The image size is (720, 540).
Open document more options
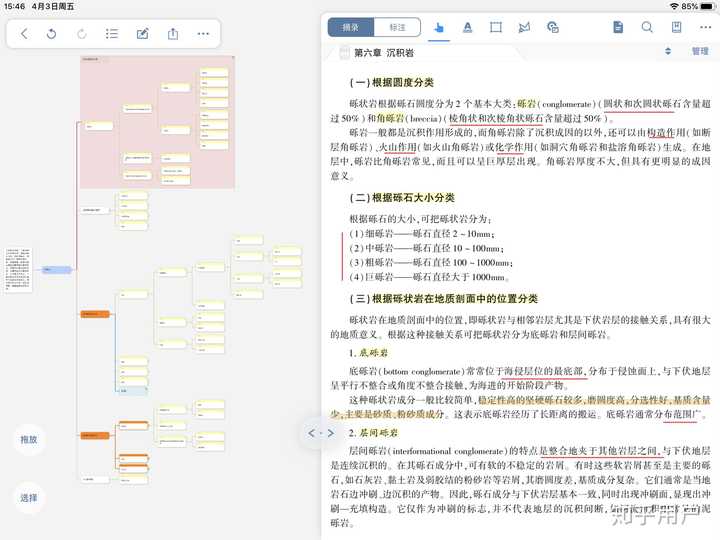click(x=706, y=28)
